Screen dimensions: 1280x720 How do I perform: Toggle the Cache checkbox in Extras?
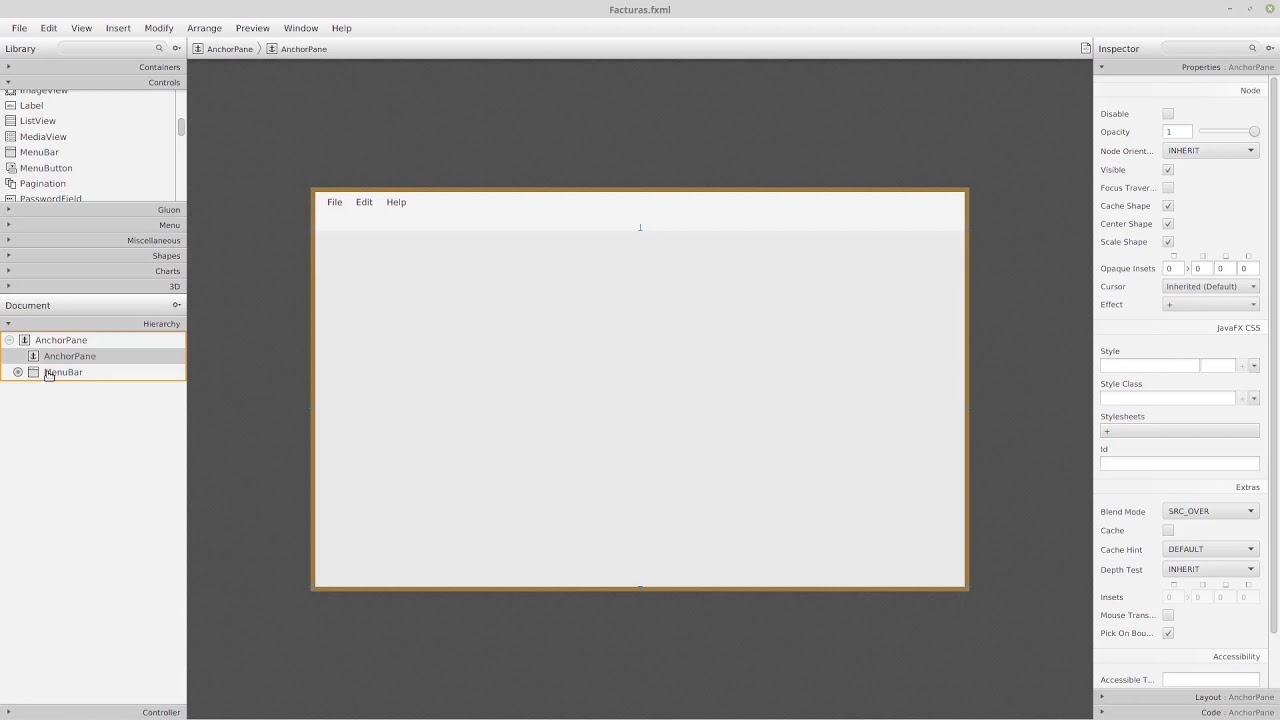pos(1168,531)
